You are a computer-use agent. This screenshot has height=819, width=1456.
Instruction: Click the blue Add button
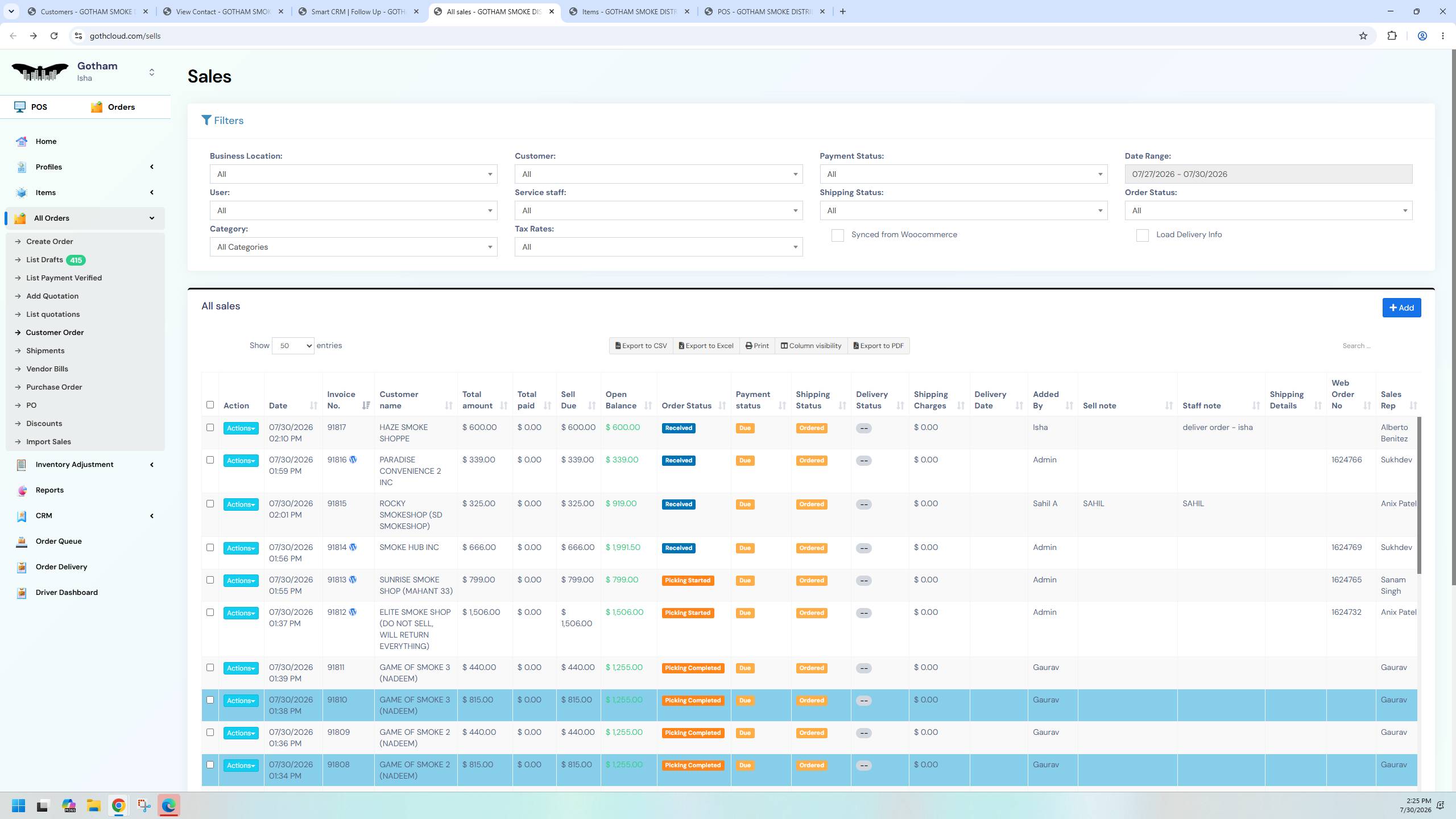click(1401, 308)
